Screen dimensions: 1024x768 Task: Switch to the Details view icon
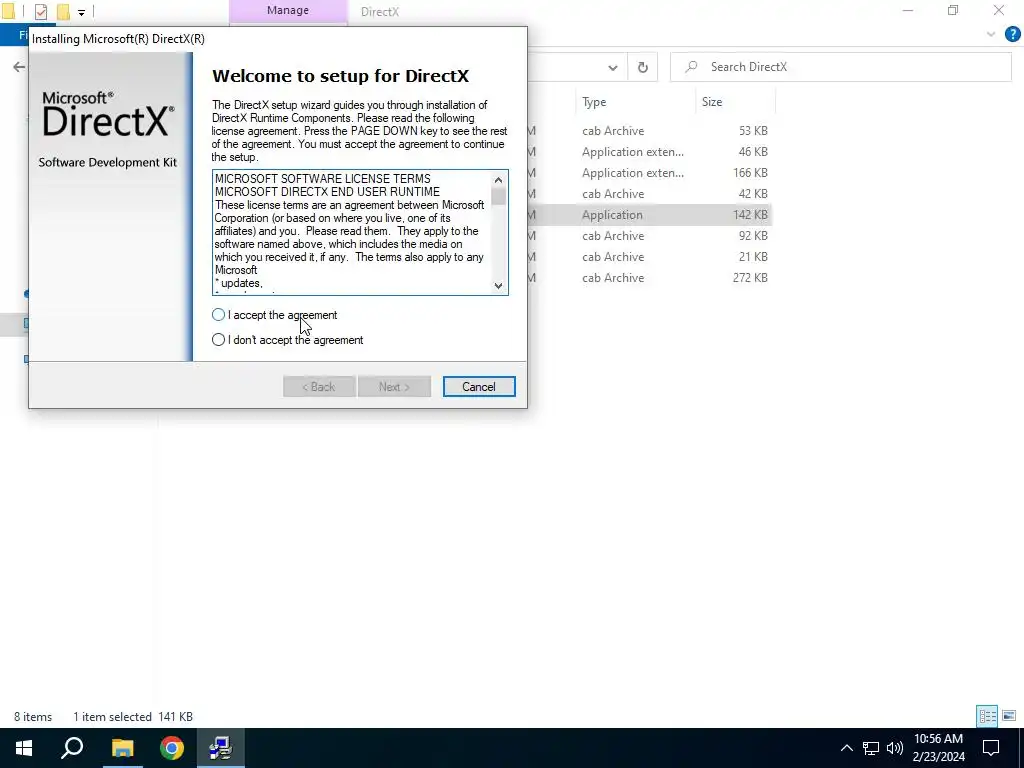coord(987,716)
